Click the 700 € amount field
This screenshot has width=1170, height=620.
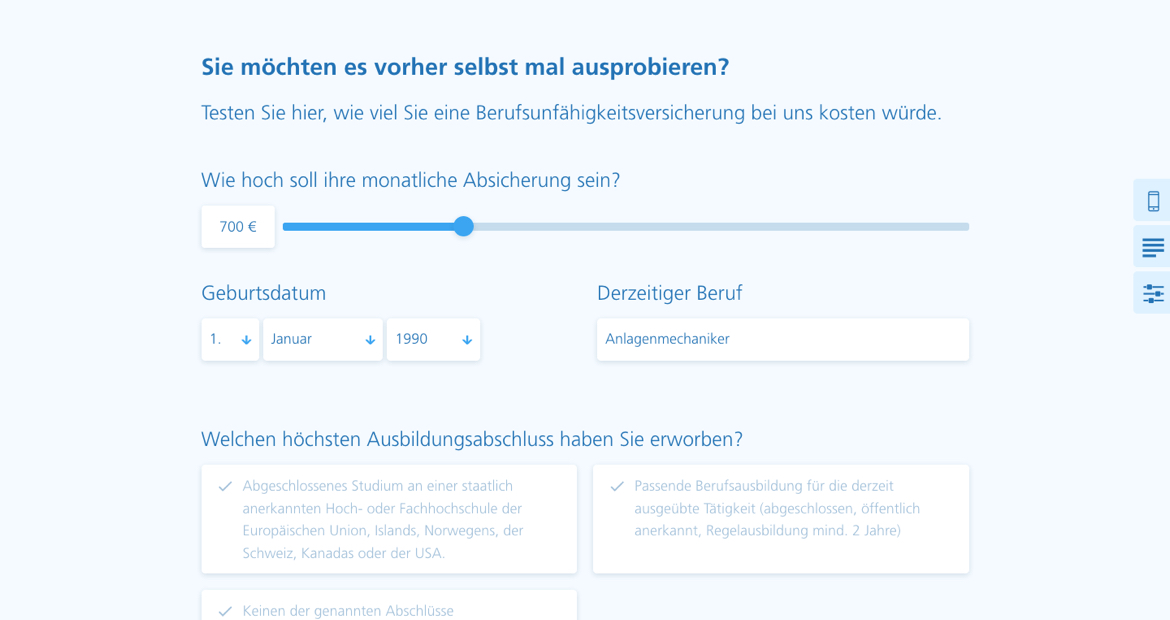[x=238, y=227]
